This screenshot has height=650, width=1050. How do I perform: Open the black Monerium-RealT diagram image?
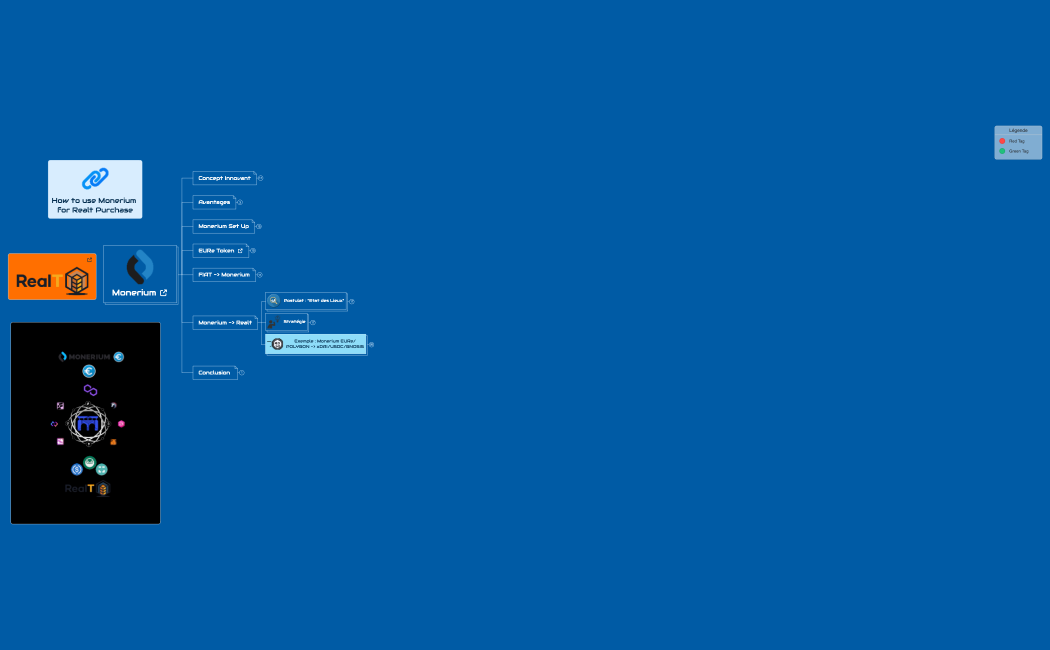[x=85, y=423]
